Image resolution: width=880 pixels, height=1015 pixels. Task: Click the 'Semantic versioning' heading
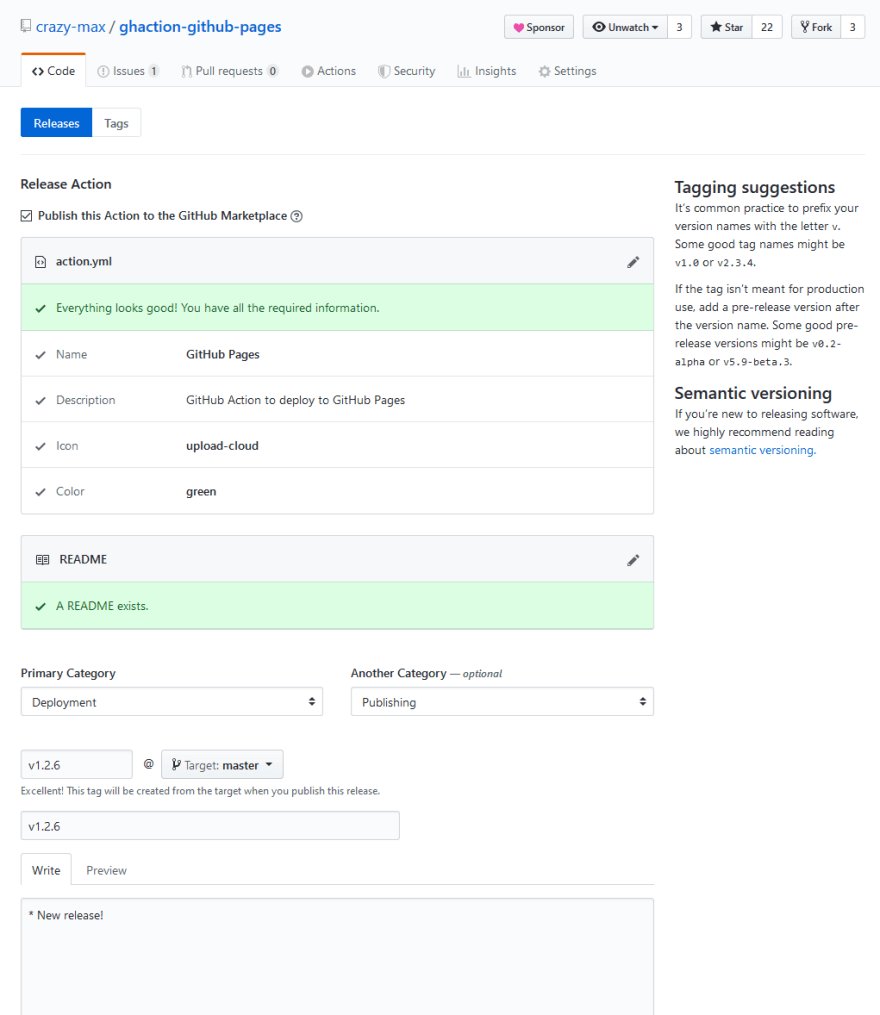click(x=753, y=393)
